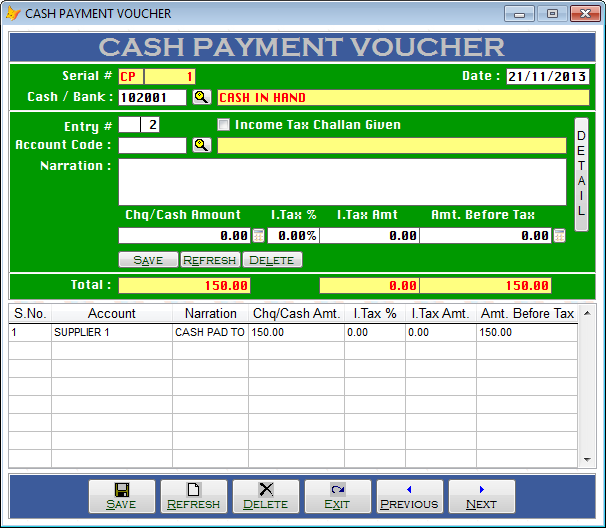Click the I.Tax % field
The width and height of the screenshot is (606, 528).
293,235
